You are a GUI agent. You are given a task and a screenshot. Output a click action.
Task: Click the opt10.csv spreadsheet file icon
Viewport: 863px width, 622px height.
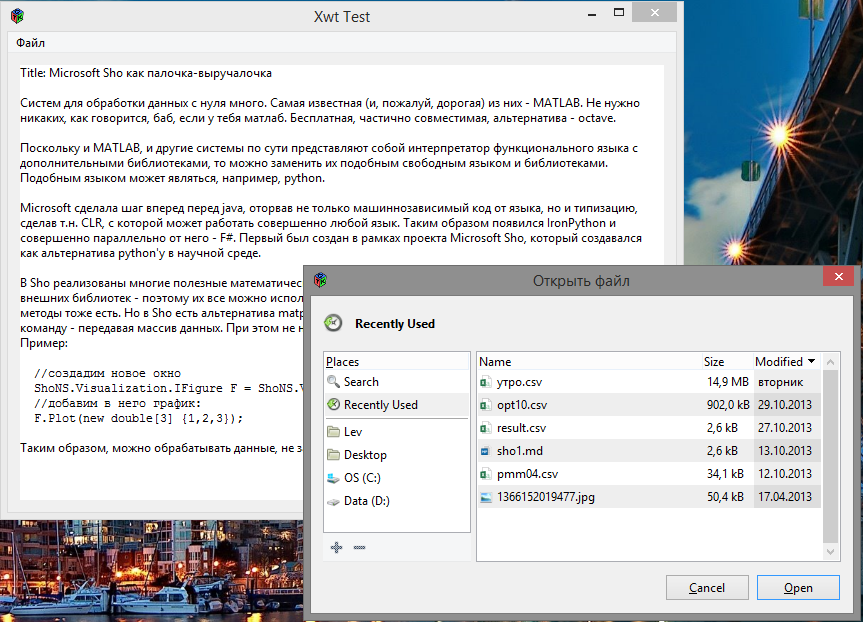tap(485, 405)
